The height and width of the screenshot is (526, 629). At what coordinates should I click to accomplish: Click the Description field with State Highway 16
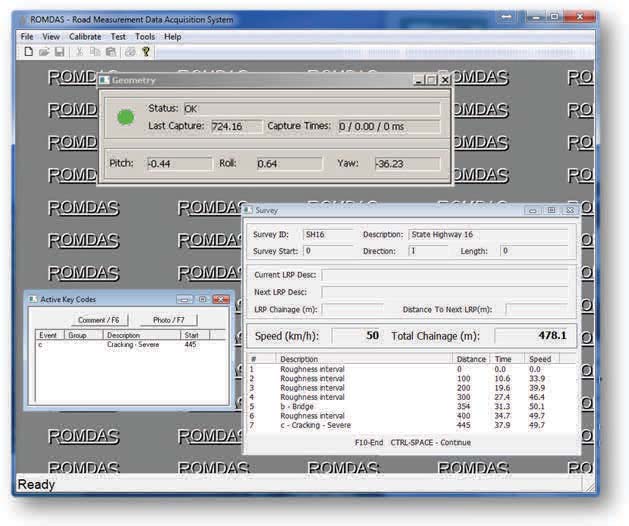click(x=488, y=234)
